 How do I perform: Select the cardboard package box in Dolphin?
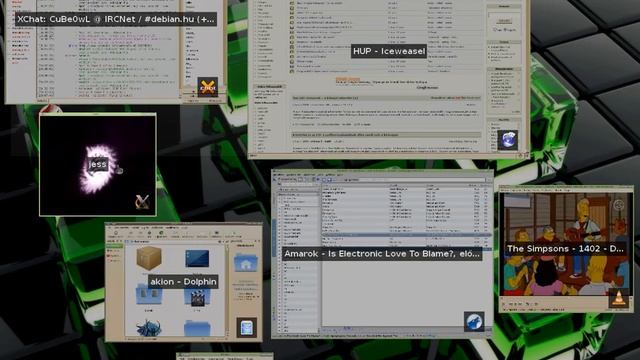click(x=149, y=258)
